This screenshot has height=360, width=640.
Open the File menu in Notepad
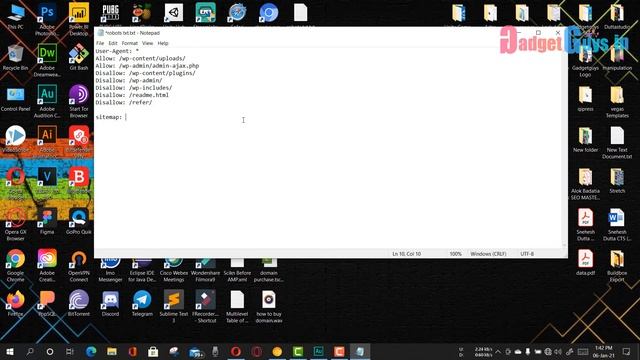pos(100,43)
